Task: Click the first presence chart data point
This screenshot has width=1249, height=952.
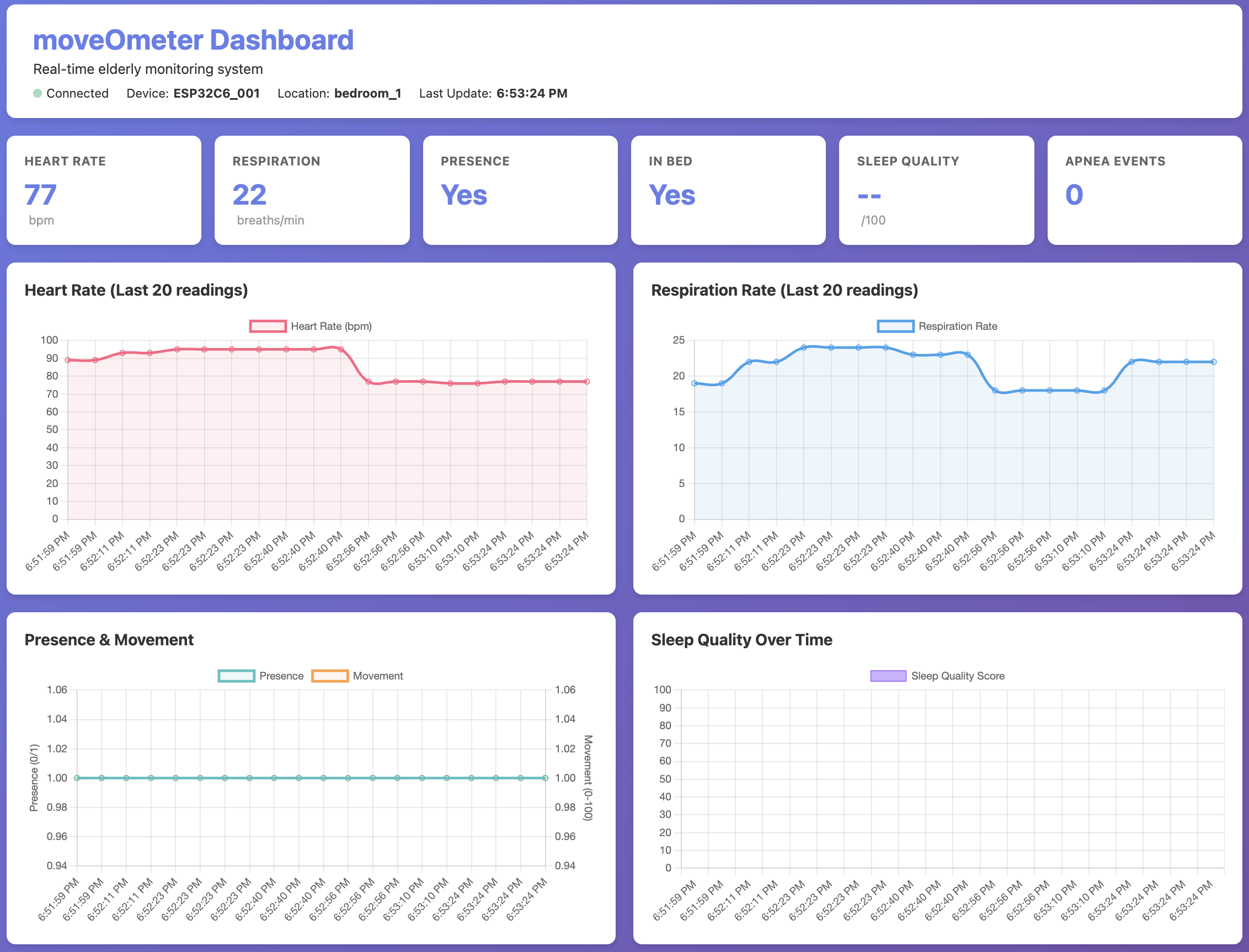Action: pos(77,778)
